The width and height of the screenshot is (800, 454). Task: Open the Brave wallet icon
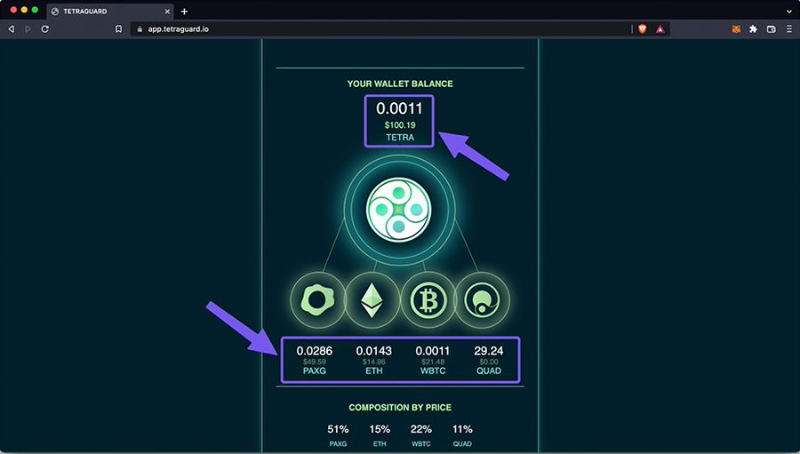(771, 30)
